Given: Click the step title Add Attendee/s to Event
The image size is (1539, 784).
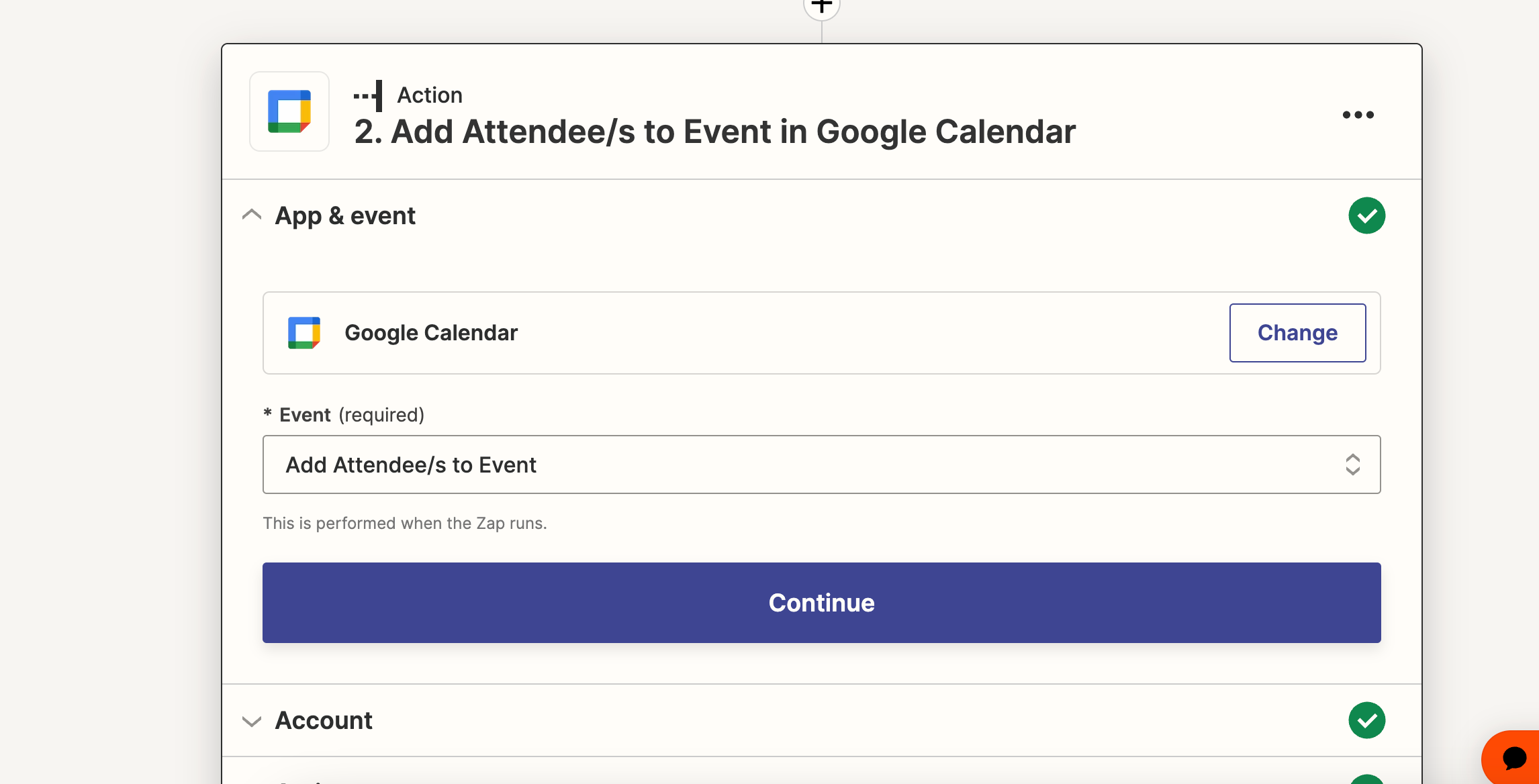Looking at the screenshot, I should [715, 132].
